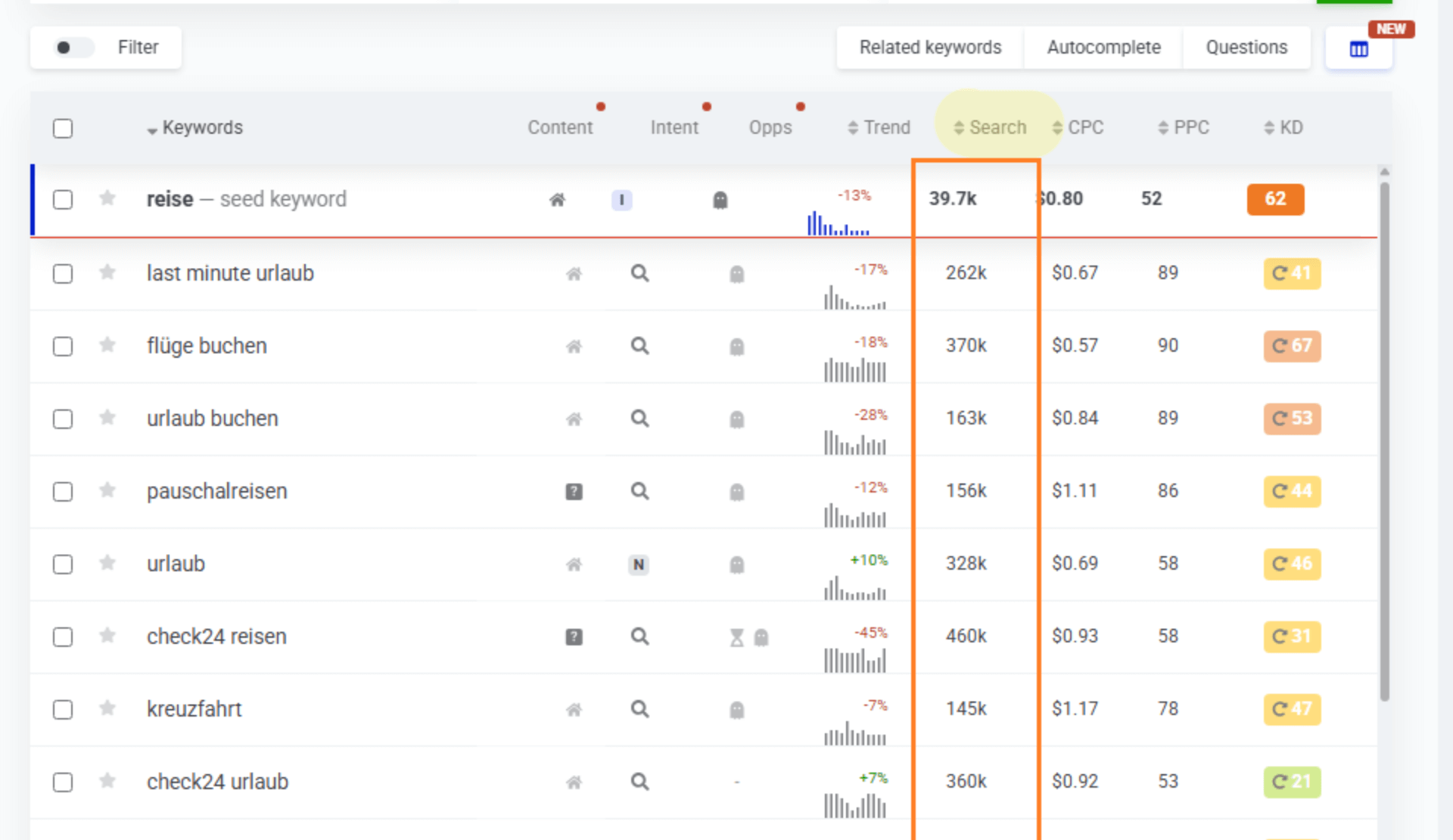
Task: Toggle the Filter switch
Action: coord(73,48)
